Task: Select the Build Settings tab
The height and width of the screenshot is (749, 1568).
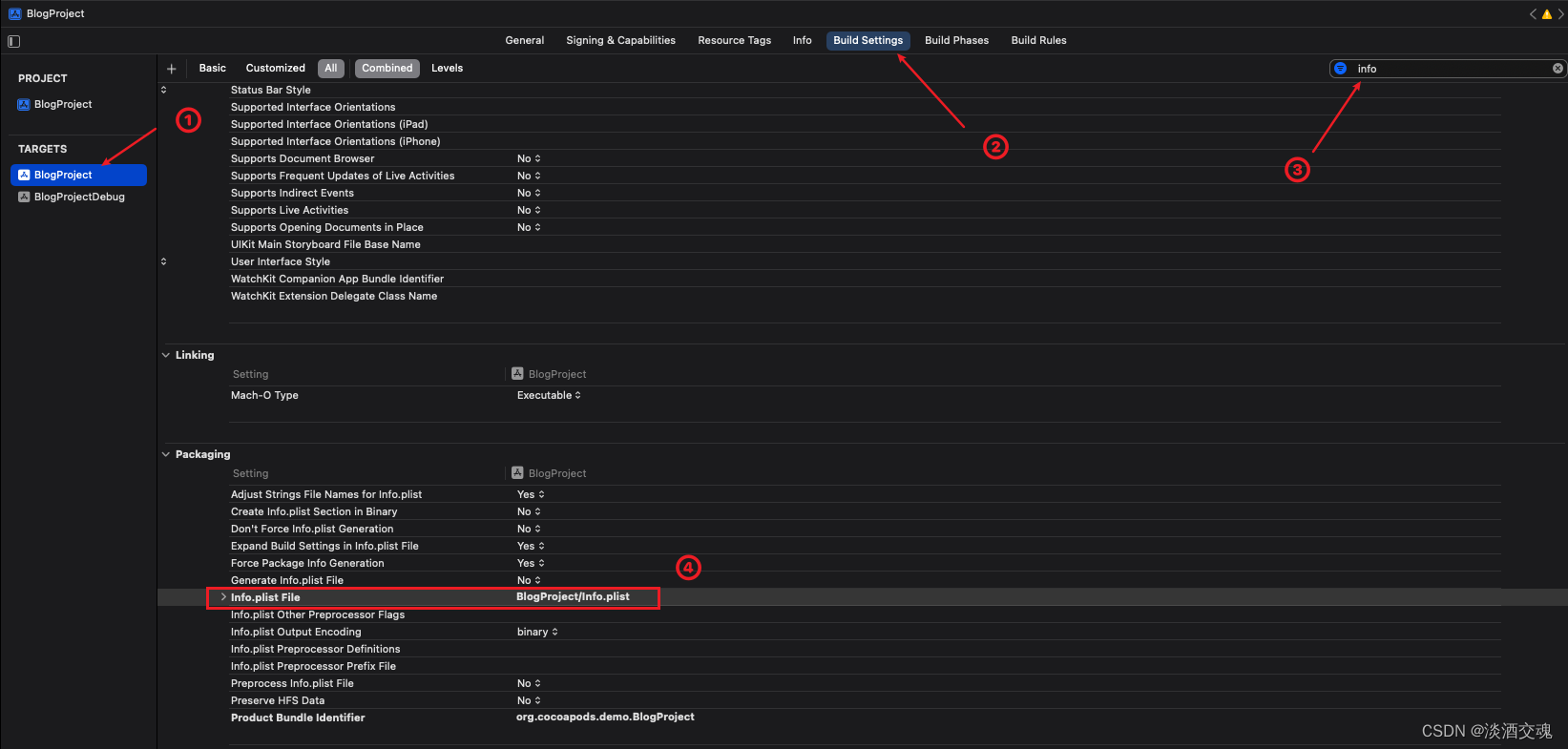Action: coord(868,40)
